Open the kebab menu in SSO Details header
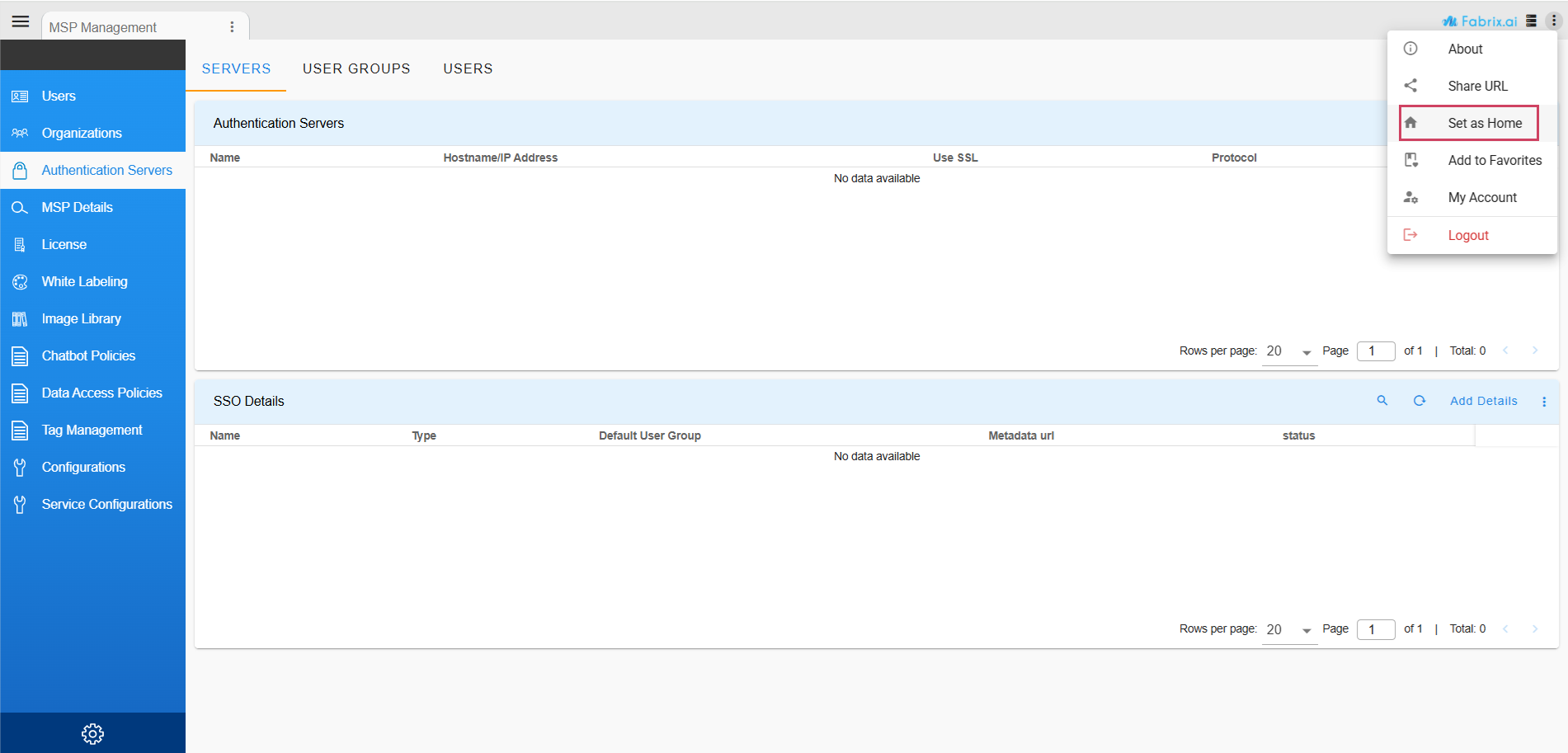 click(x=1544, y=401)
